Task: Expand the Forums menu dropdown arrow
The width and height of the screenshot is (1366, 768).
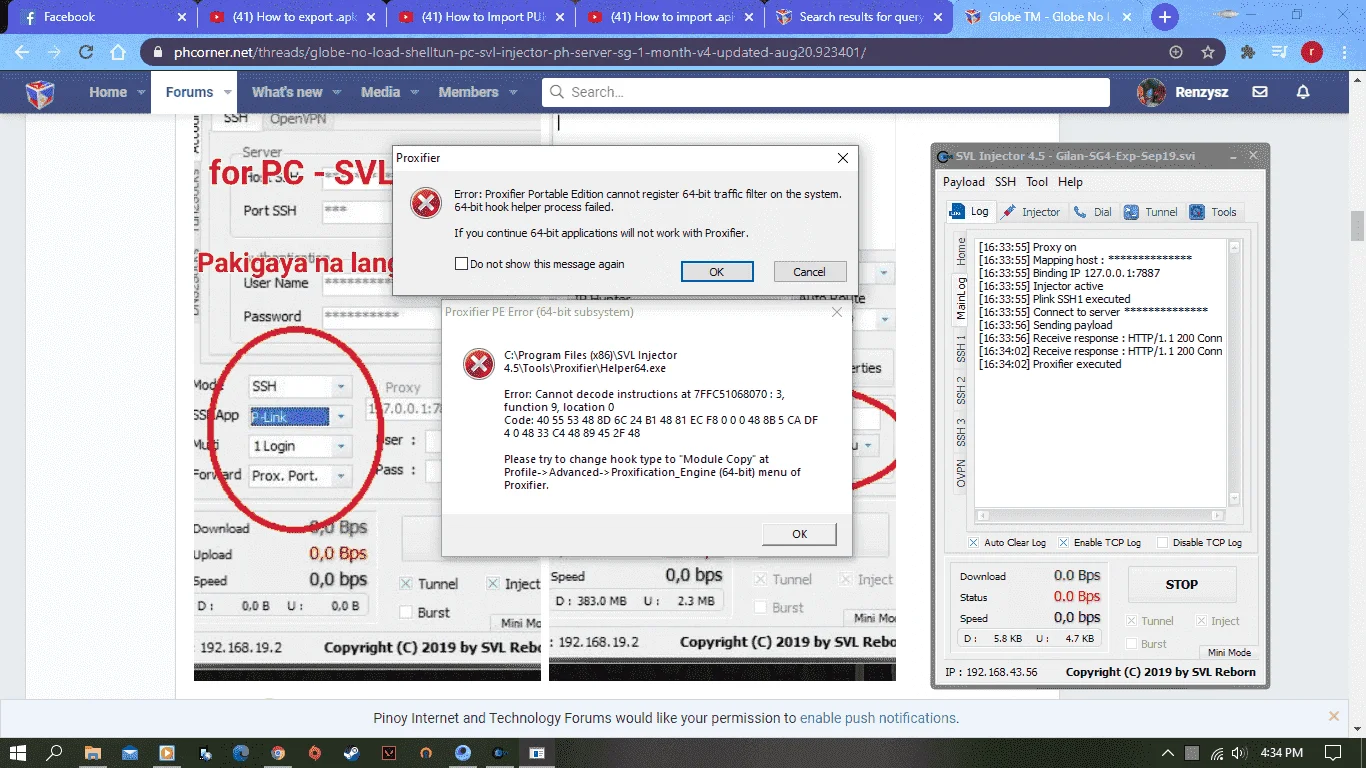Action: [228, 92]
